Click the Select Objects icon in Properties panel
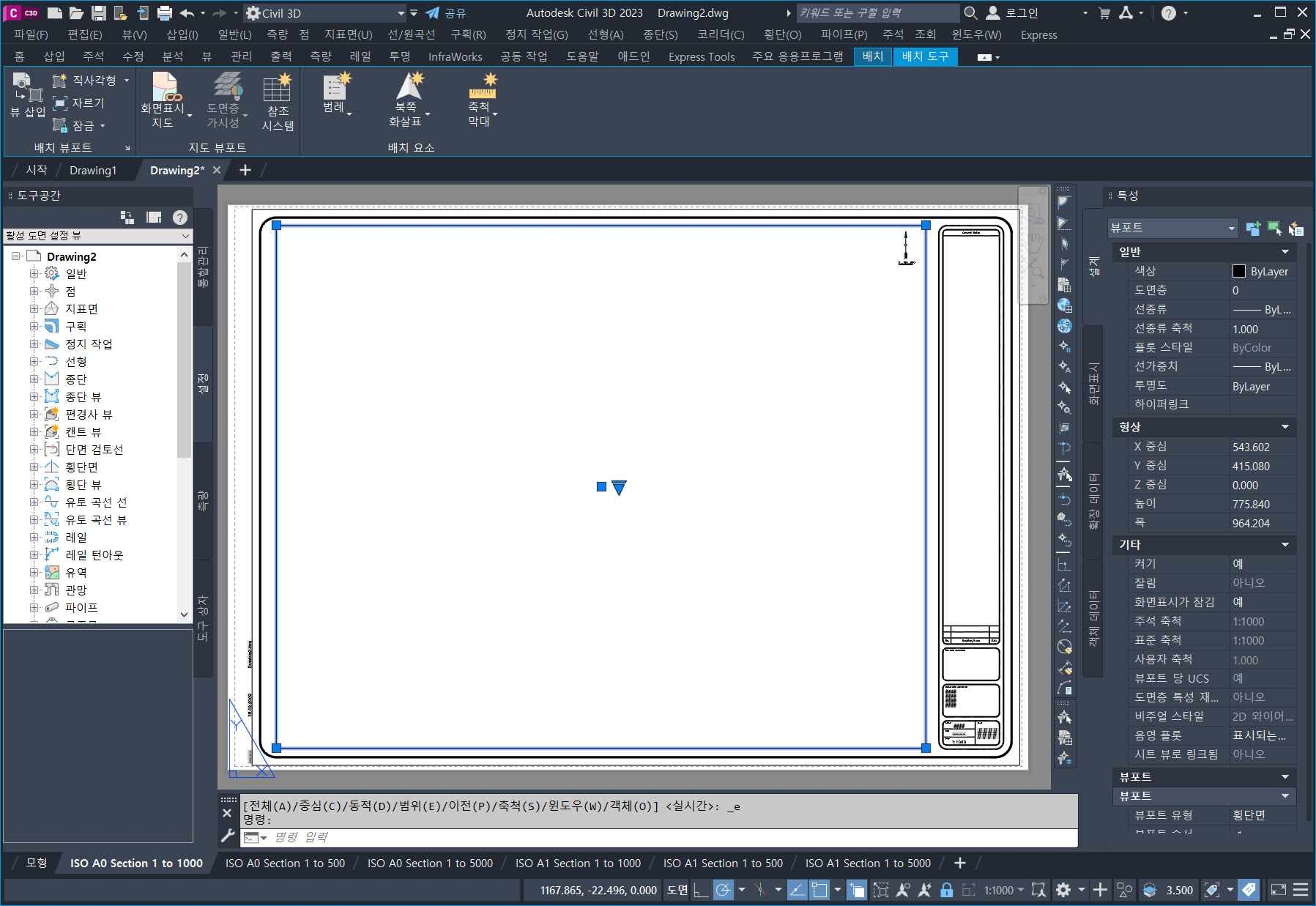1316x906 pixels. tap(1274, 229)
